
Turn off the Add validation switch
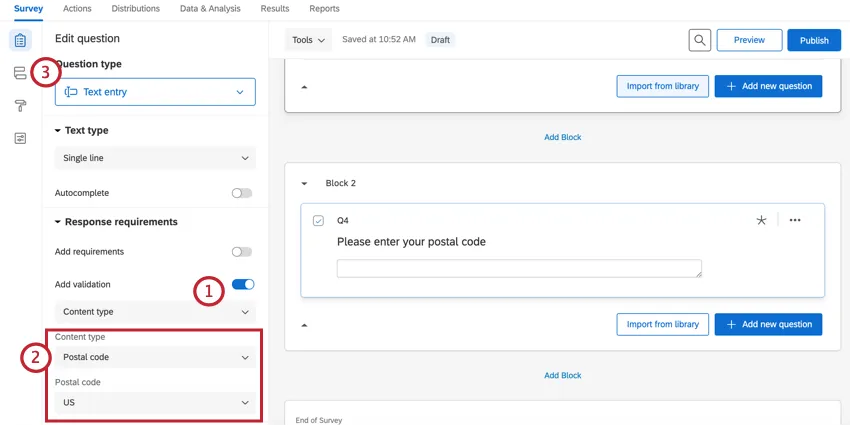tap(243, 284)
